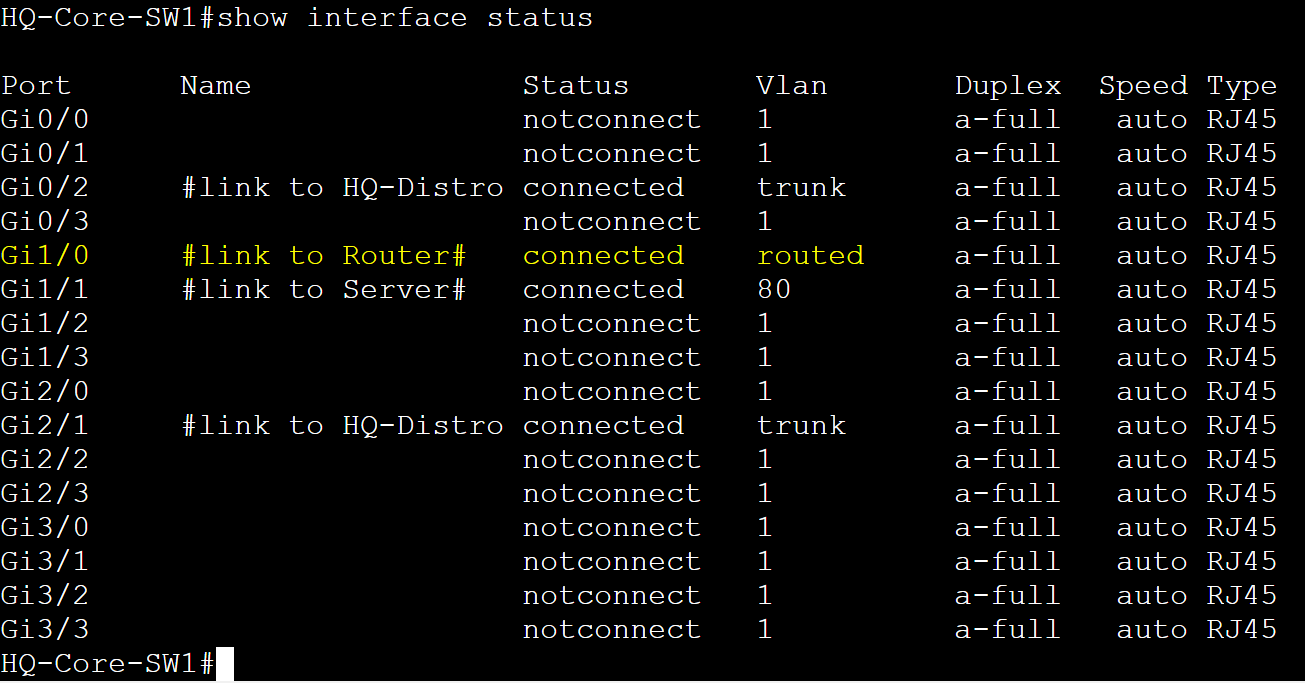Select the Gi2/1 port label

[44, 425]
